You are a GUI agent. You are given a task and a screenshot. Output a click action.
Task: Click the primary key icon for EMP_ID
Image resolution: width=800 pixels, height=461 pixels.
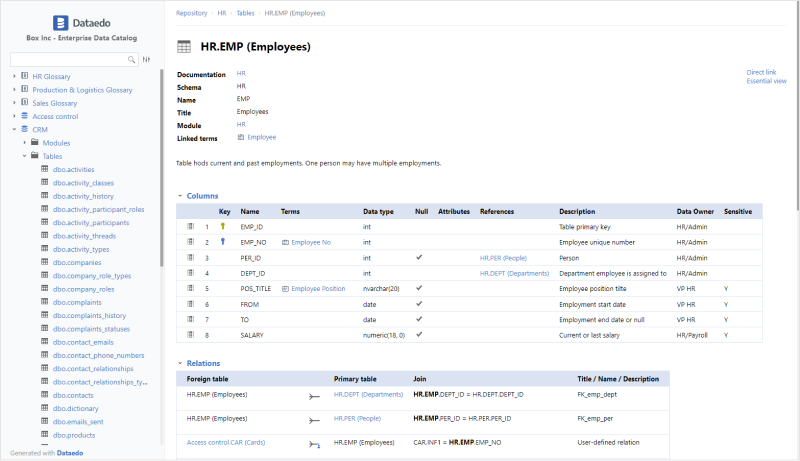click(x=223, y=227)
